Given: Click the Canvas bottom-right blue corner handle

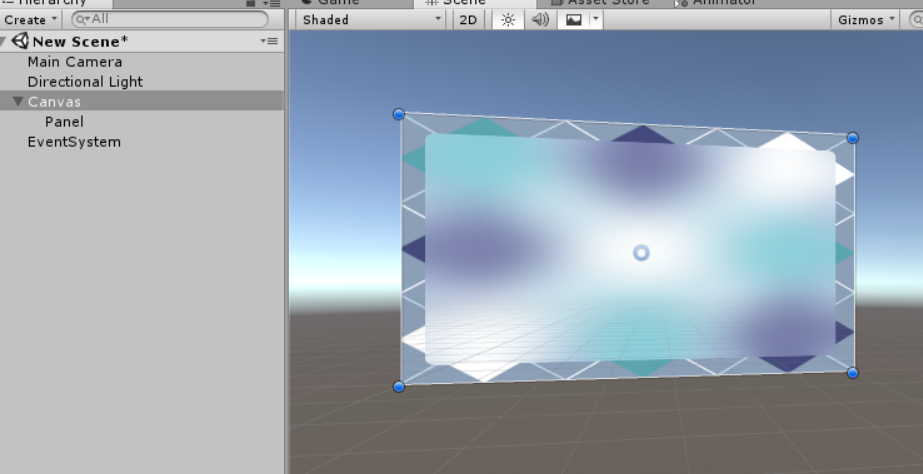Looking at the screenshot, I should [852, 373].
